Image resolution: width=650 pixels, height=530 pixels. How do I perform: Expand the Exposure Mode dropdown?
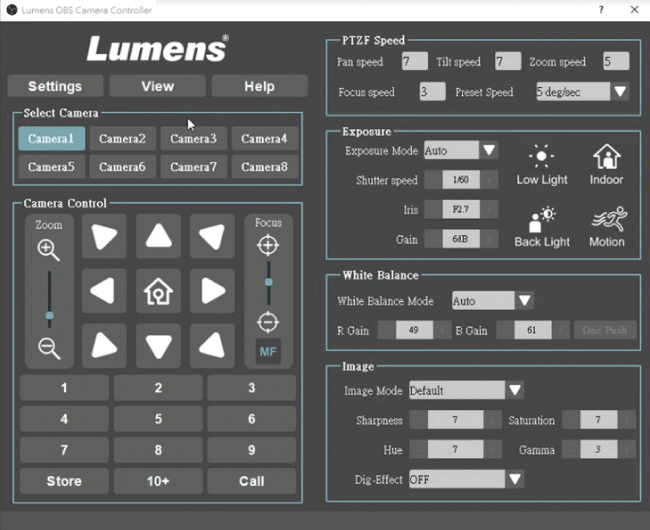[x=489, y=151]
